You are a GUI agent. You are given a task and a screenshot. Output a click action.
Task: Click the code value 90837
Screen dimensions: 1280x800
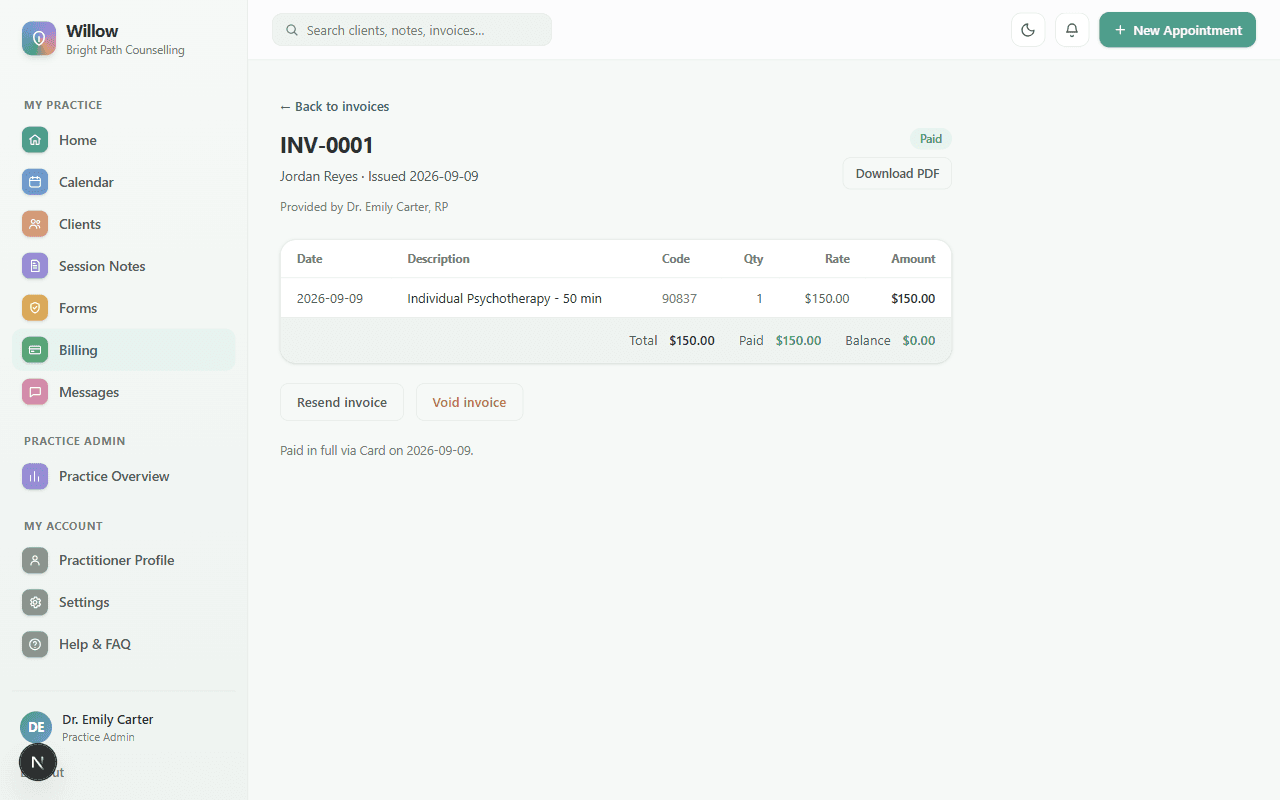pos(679,298)
